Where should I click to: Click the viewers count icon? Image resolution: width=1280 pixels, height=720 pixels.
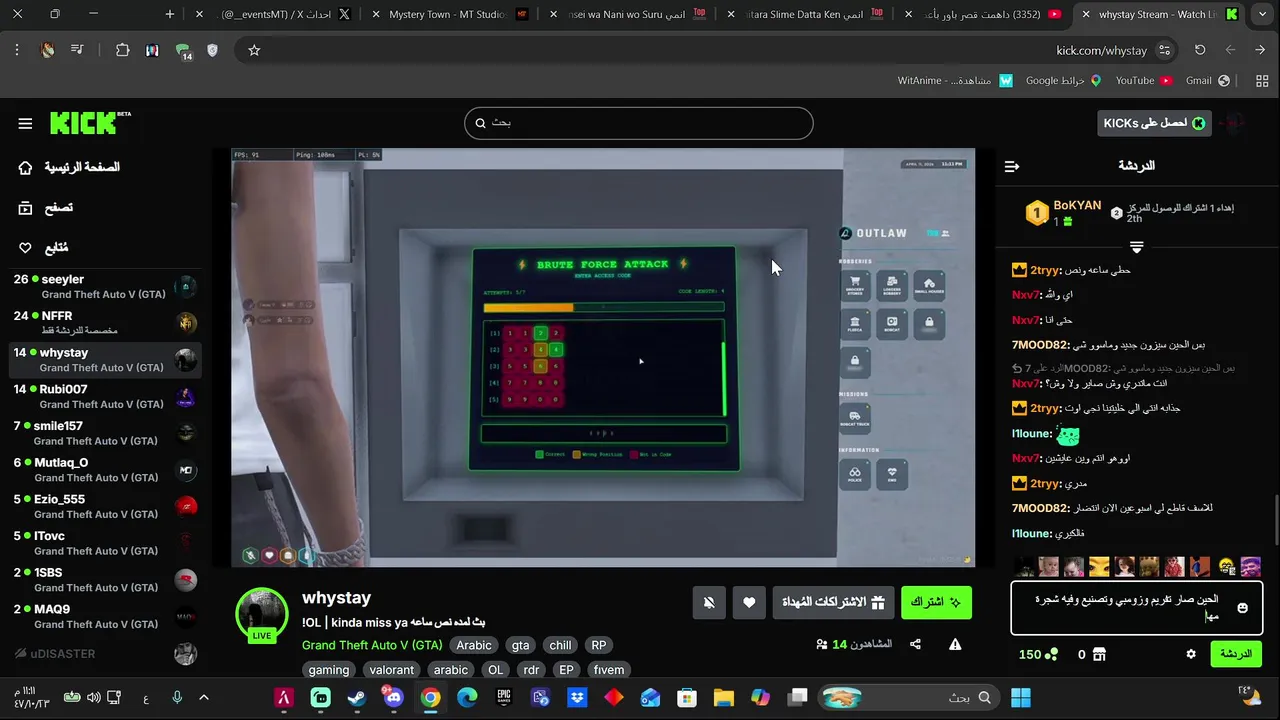(821, 645)
